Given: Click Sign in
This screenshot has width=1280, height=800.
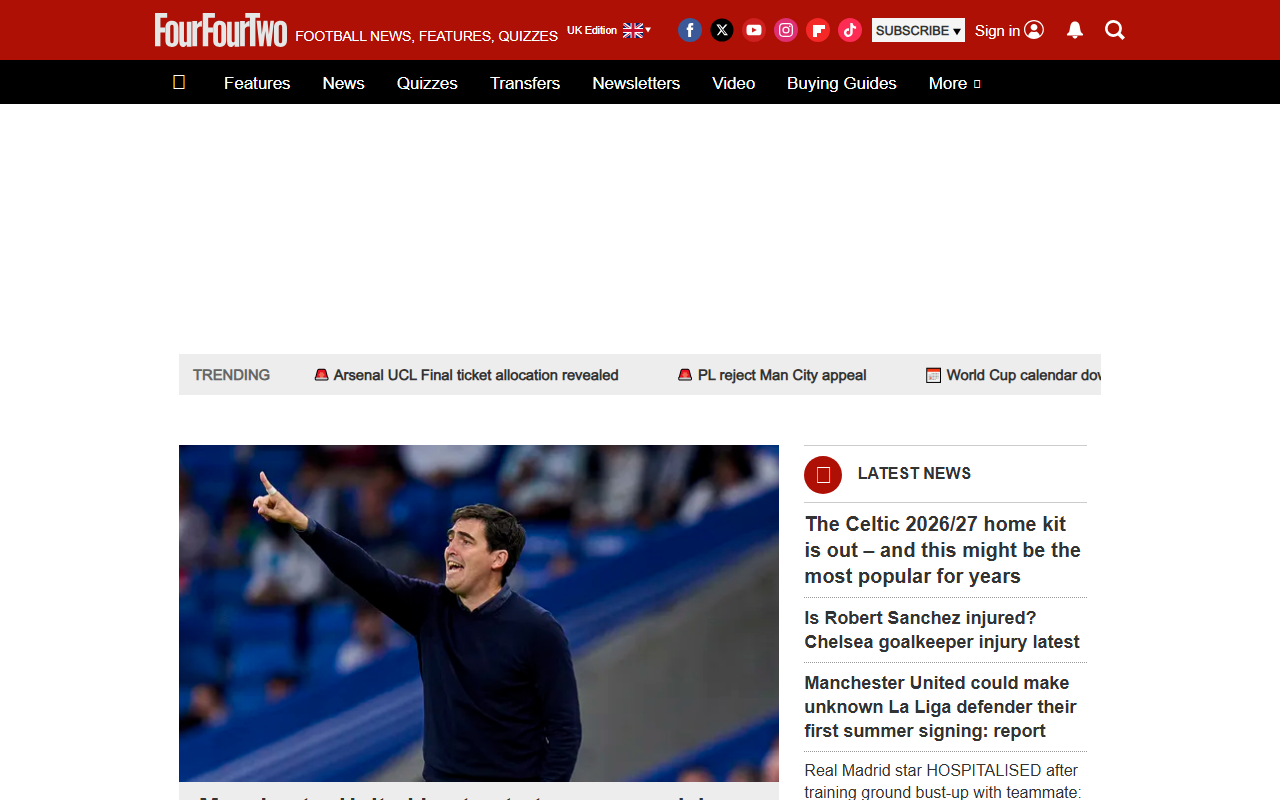Looking at the screenshot, I should pyautogui.click(x=1009, y=30).
